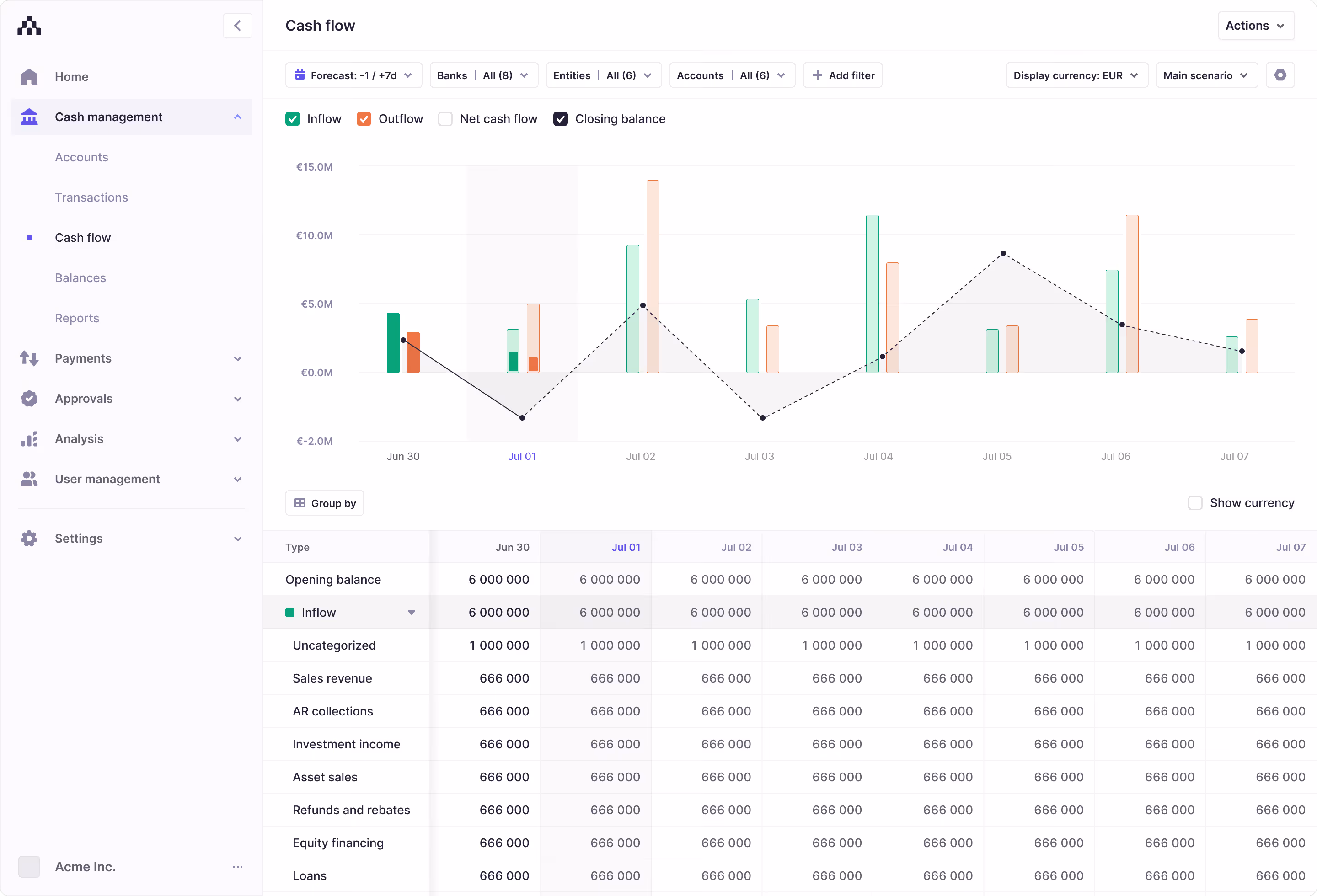Open the Balances section
Image resolution: width=1317 pixels, height=896 pixels.
point(80,277)
